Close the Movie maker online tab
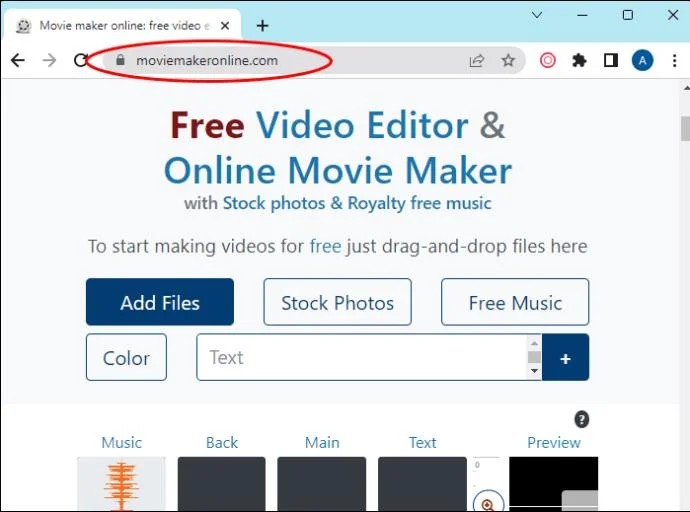This screenshot has width=690, height=512. point(225,26)
